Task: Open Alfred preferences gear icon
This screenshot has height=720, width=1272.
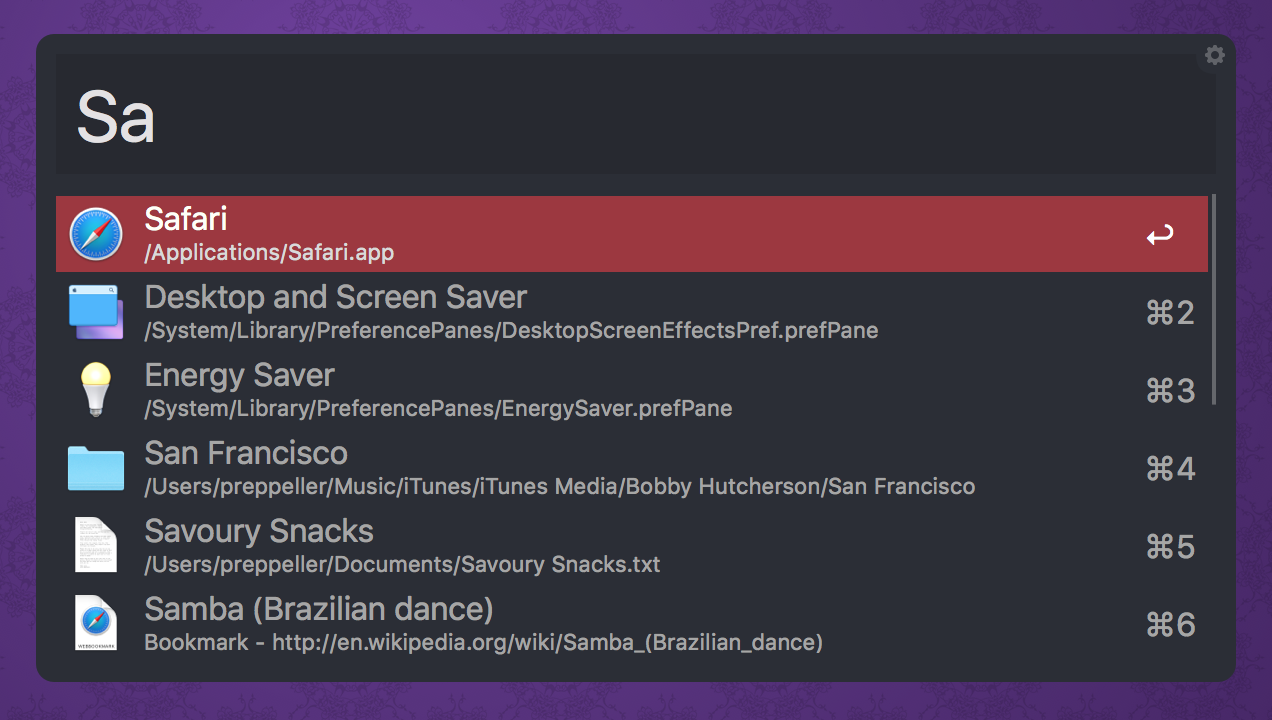Action: point(1215,56)
